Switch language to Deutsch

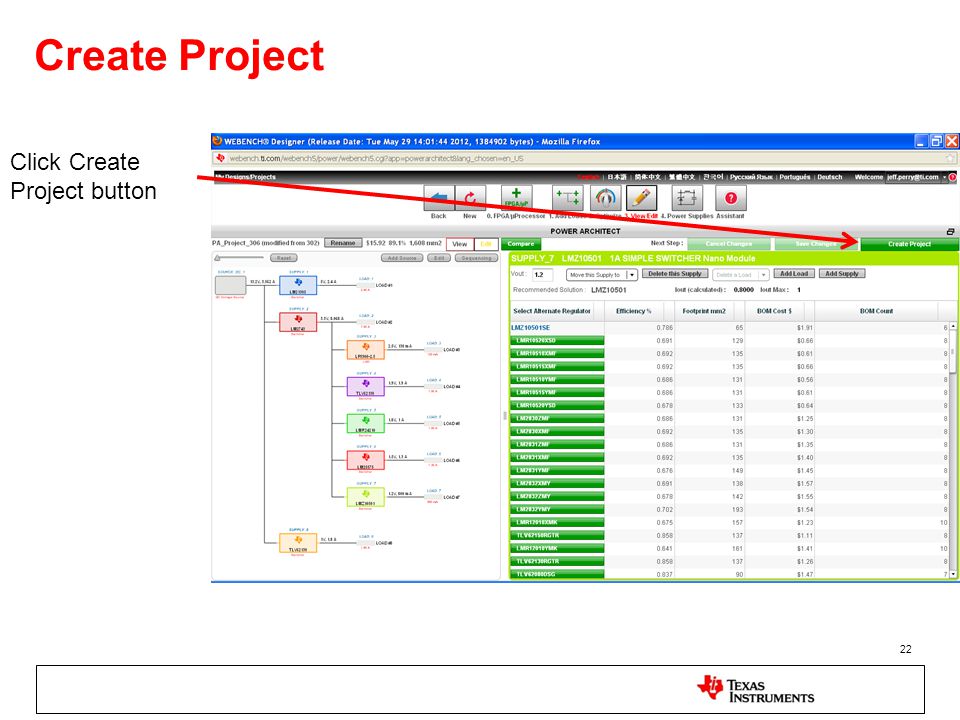(830, 177)
